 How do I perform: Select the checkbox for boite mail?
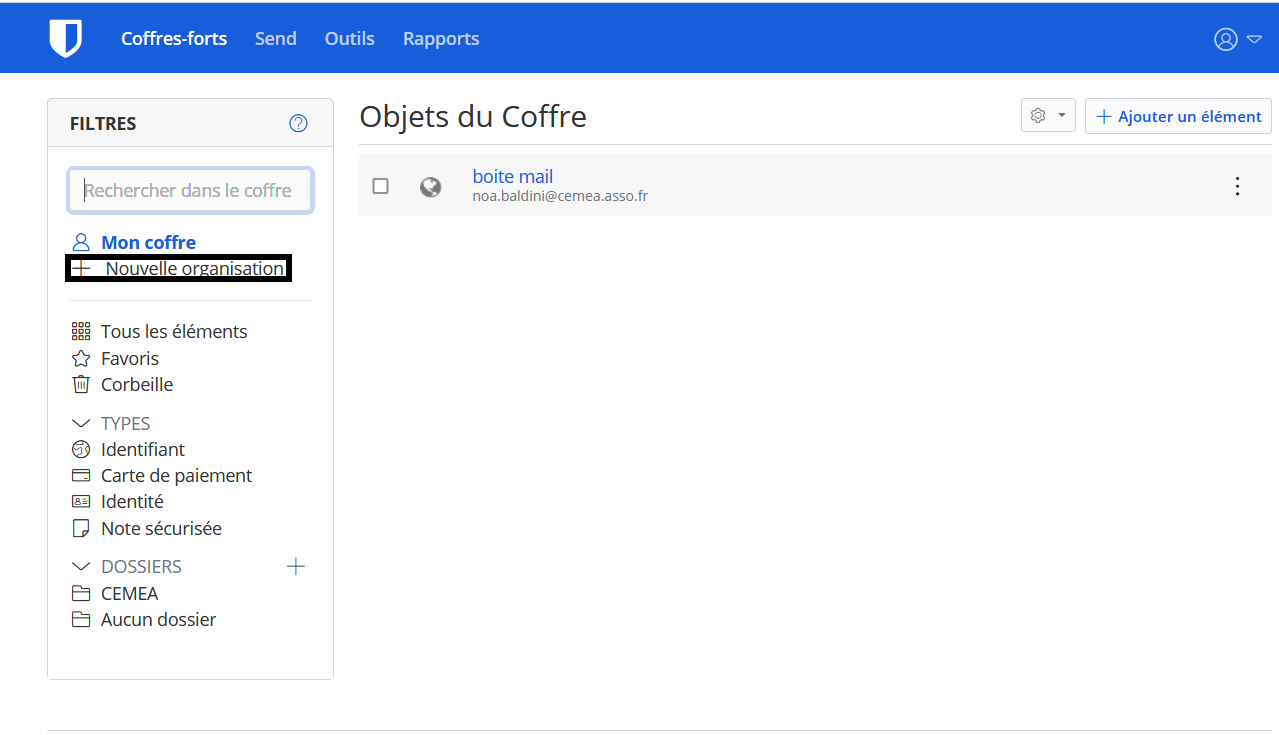pos(380,186)
